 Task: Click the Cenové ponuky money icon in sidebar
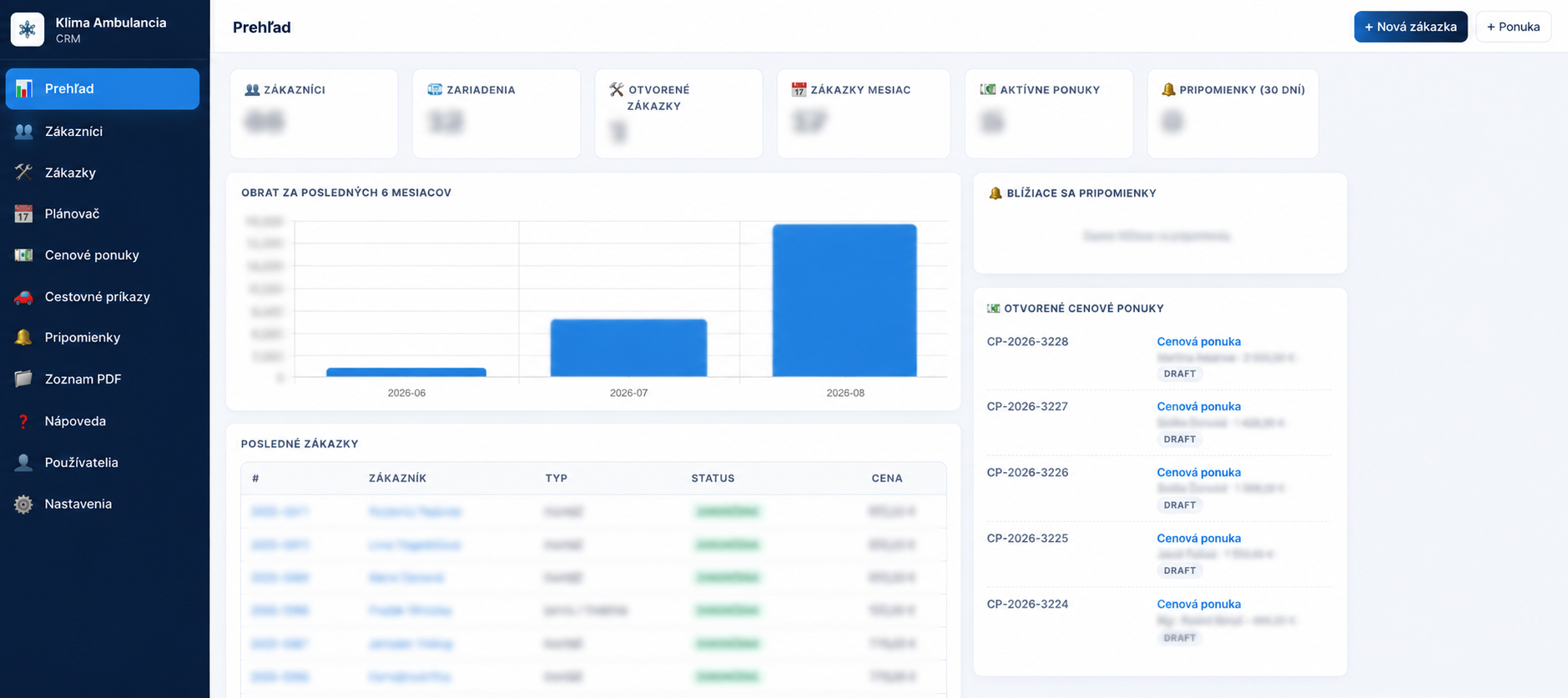click(23, 255)
